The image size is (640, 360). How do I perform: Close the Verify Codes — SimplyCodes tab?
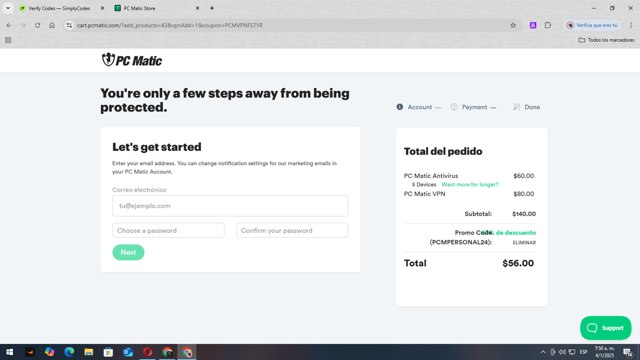click(x=102, y=8)
